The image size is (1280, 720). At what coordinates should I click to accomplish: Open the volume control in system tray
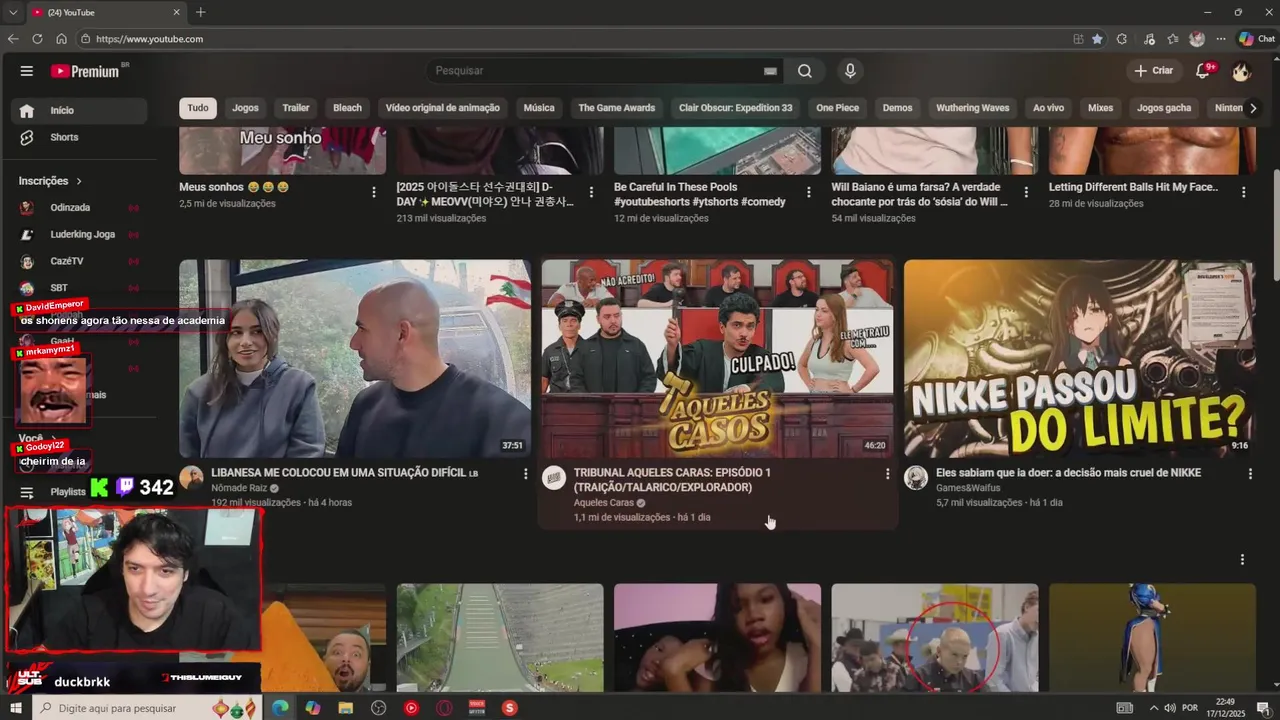pyautogui.click(x=1169, y=708)
